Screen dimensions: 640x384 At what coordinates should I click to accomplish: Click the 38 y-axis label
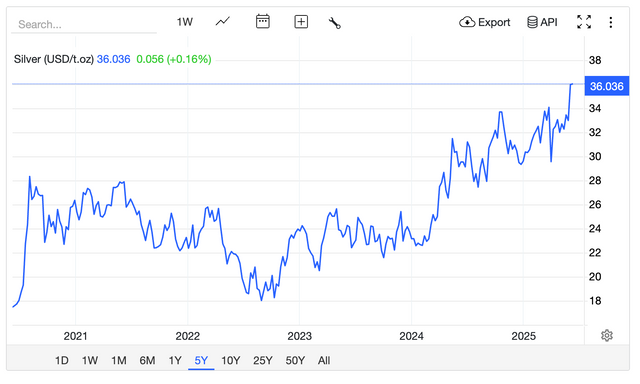(595, 60)
